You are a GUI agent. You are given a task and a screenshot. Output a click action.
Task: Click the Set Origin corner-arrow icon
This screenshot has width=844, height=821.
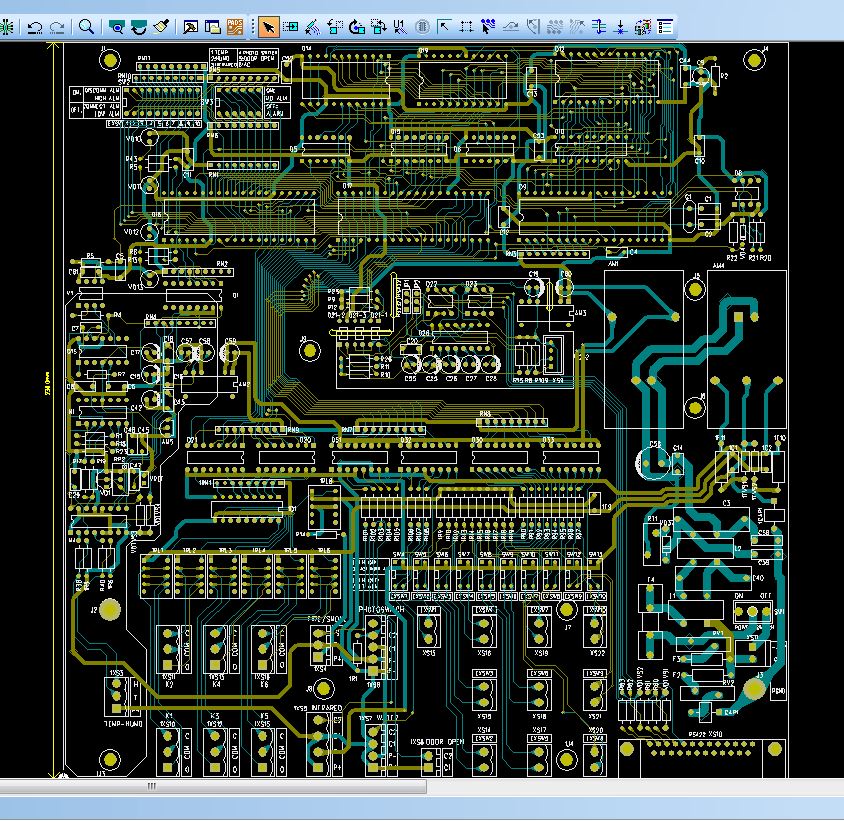(x=444, y=26)
